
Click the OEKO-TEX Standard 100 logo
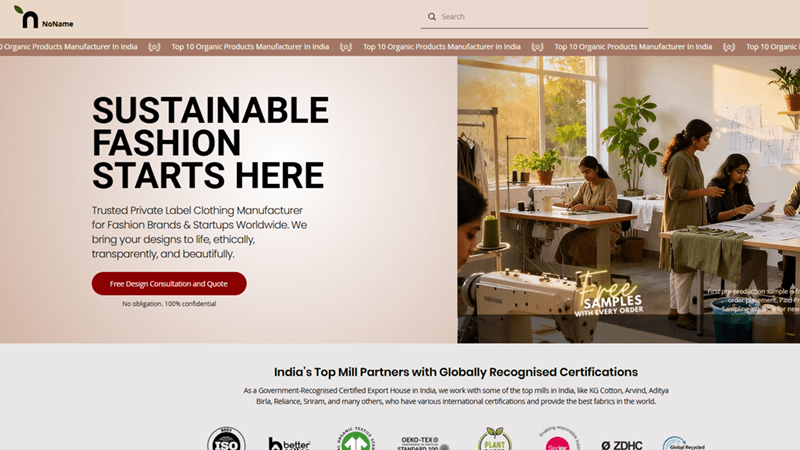[423, 443]
